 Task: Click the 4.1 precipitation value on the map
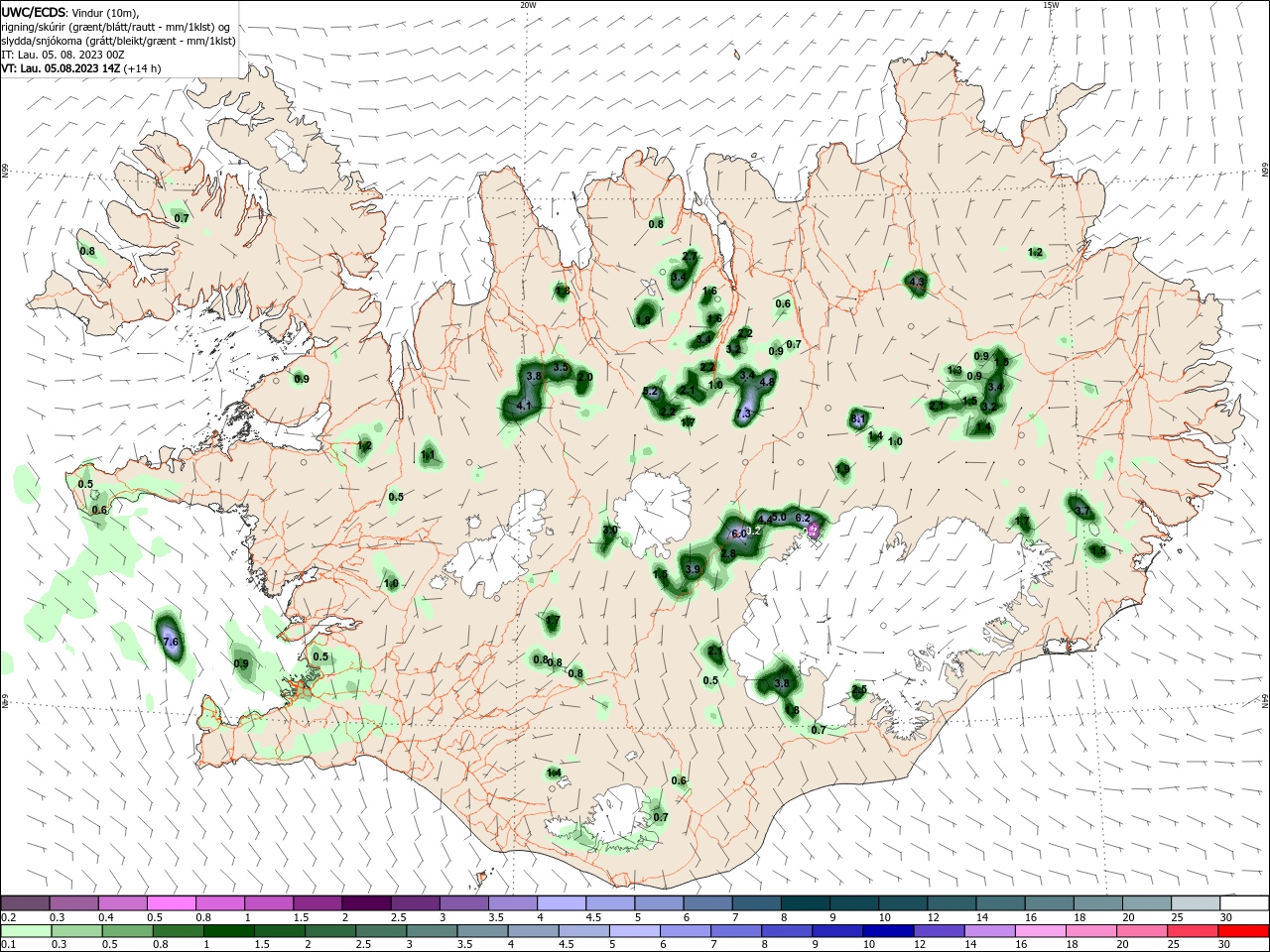click(526, 406)
